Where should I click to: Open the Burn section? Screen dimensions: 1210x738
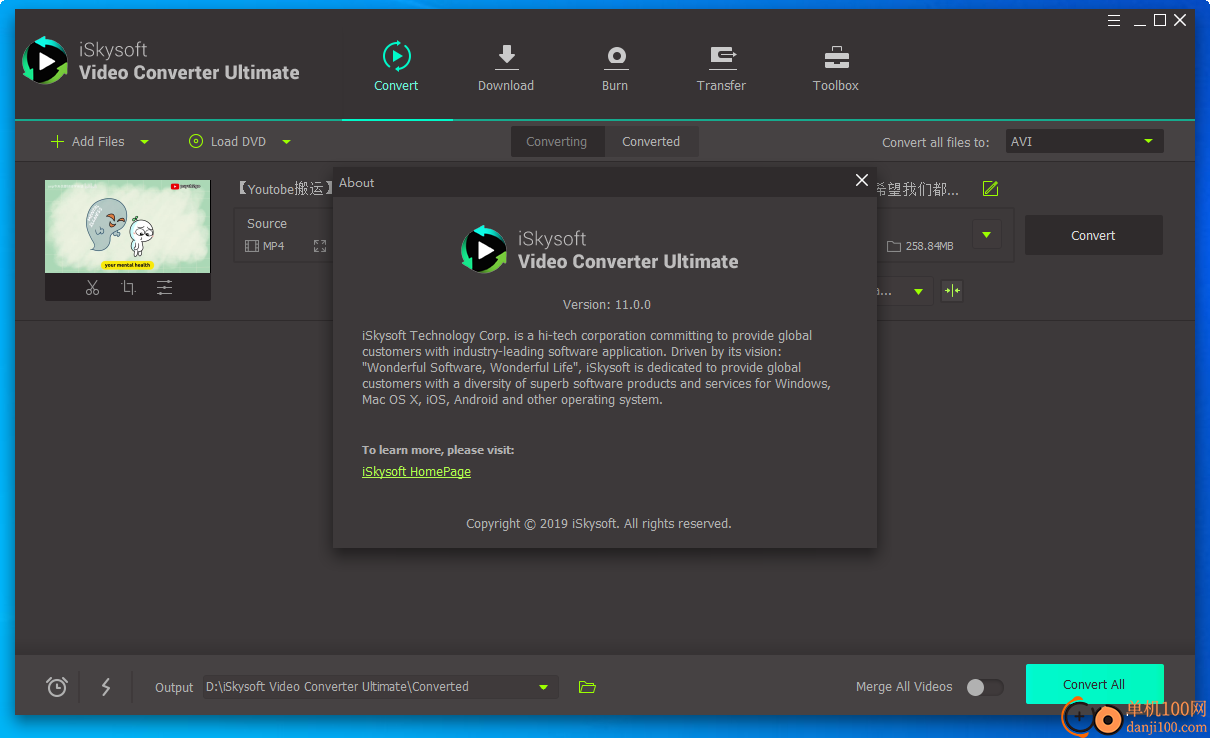615,67
